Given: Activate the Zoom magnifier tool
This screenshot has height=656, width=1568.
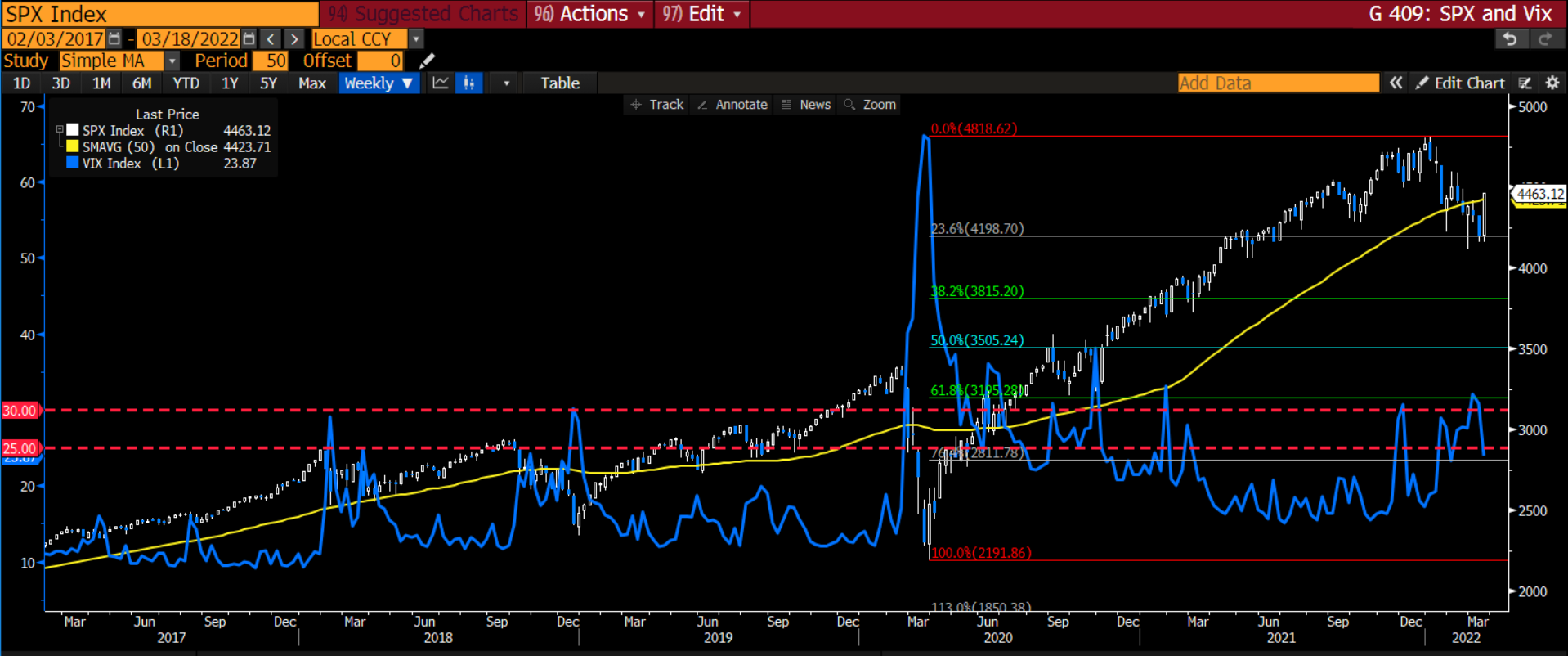Looking at the screenshot, I should pyautogui.click(x=871, y=105).
